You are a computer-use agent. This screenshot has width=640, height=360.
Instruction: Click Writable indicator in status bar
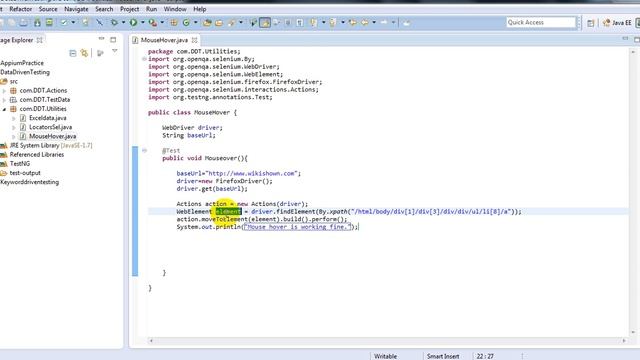pos(385,356)
